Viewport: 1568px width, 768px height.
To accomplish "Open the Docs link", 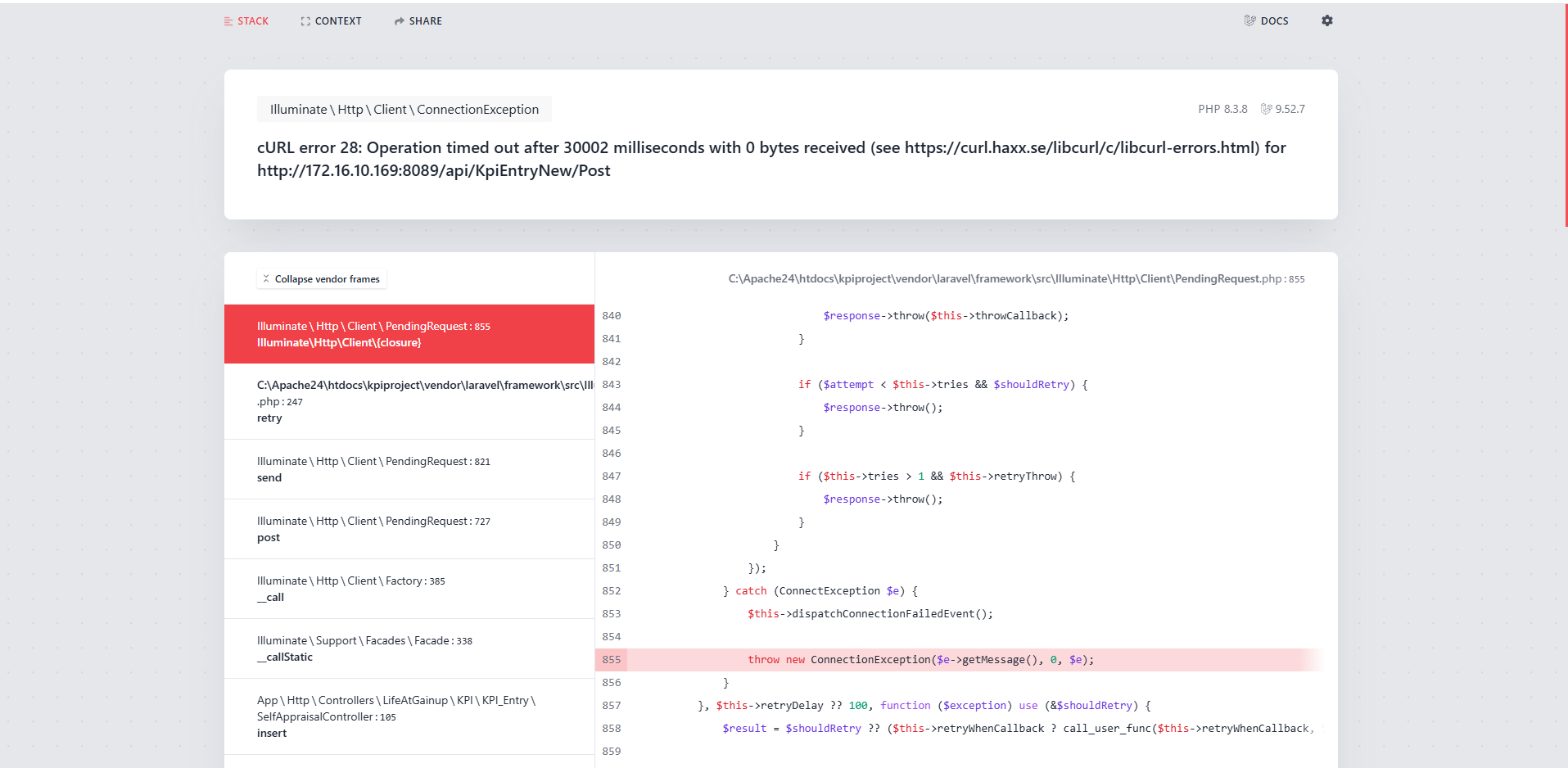I will [x=1266, y=20].
